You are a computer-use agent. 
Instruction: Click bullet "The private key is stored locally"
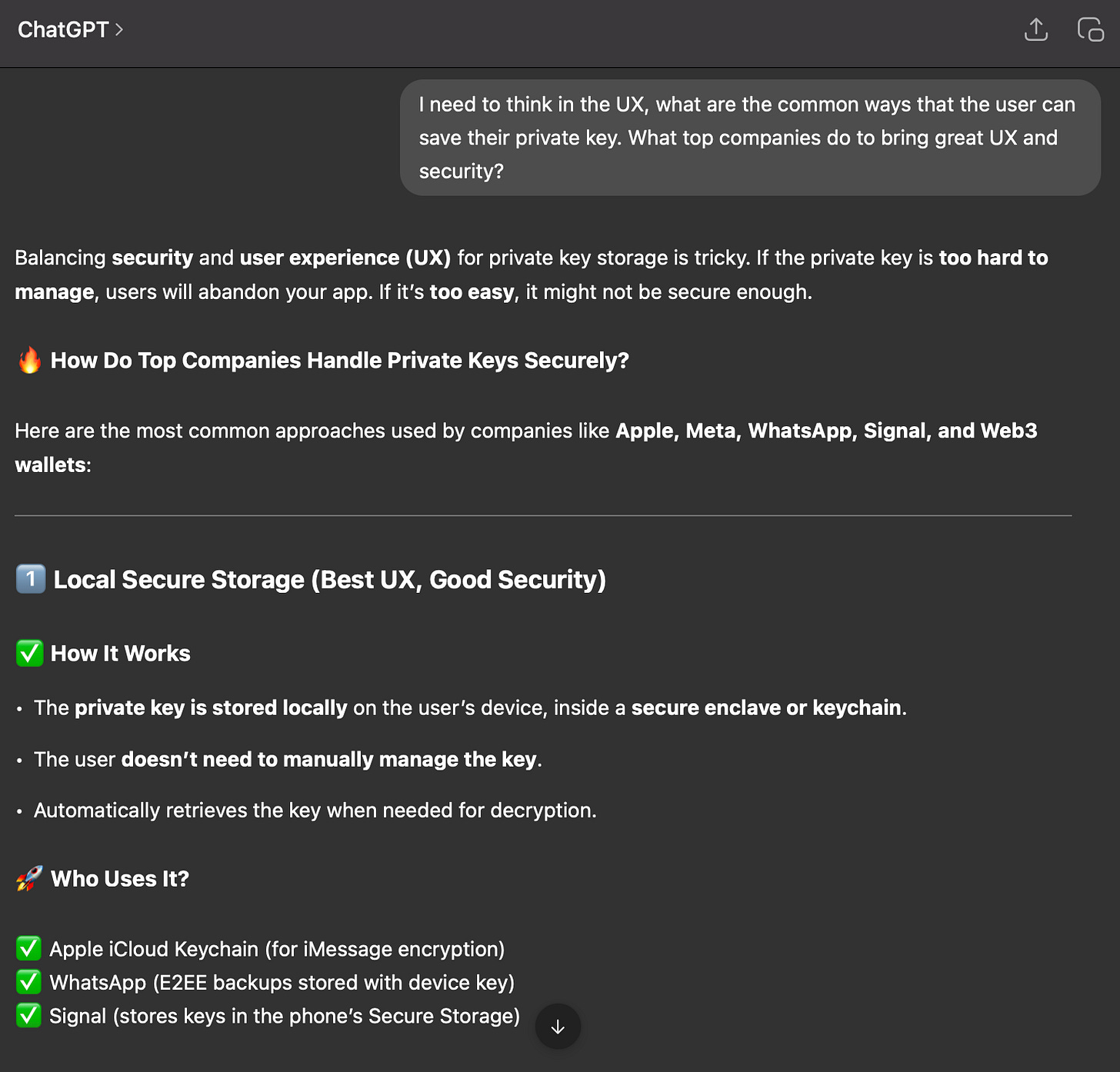pos(470,707)
